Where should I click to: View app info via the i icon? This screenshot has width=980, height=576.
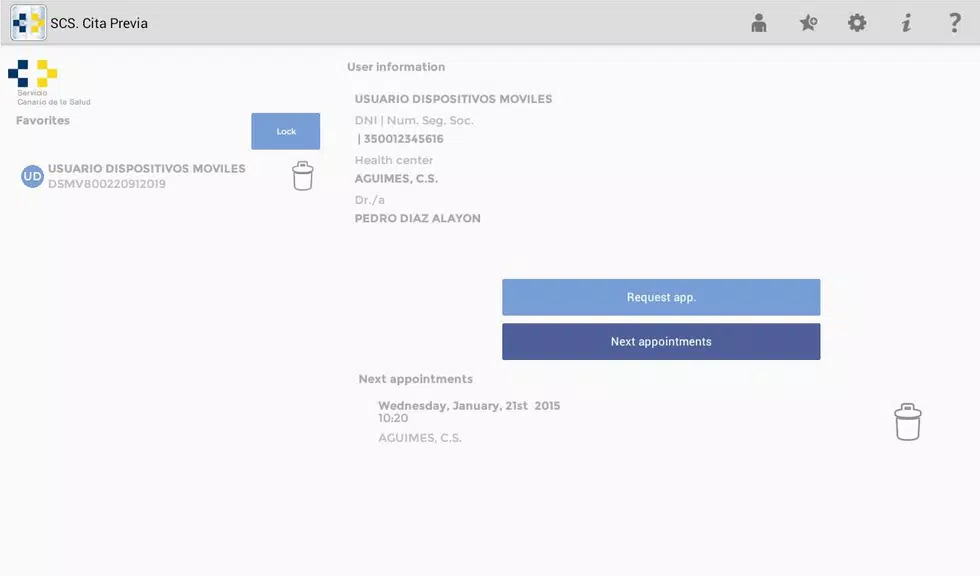point(906,22)
